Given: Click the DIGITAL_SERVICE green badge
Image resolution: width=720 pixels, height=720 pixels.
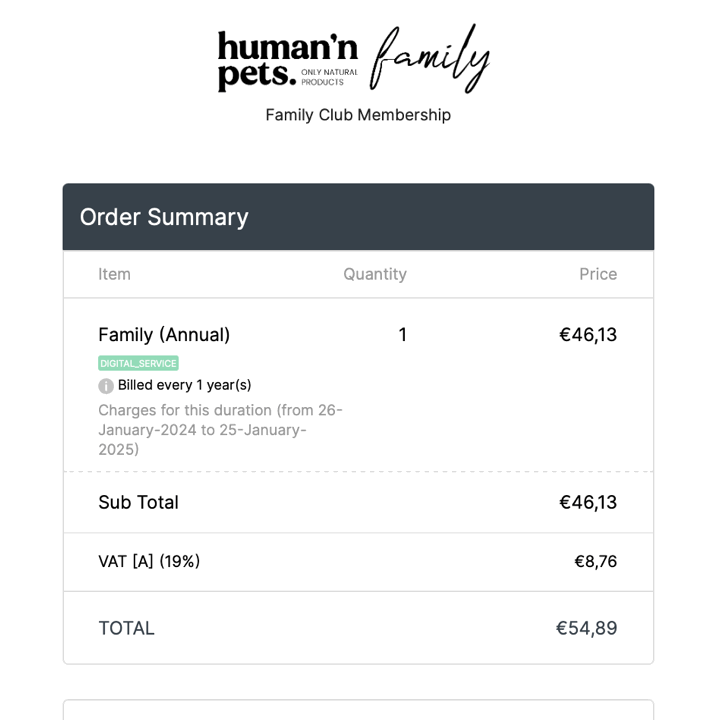Looking at the screenshot, I should point(138,363).
